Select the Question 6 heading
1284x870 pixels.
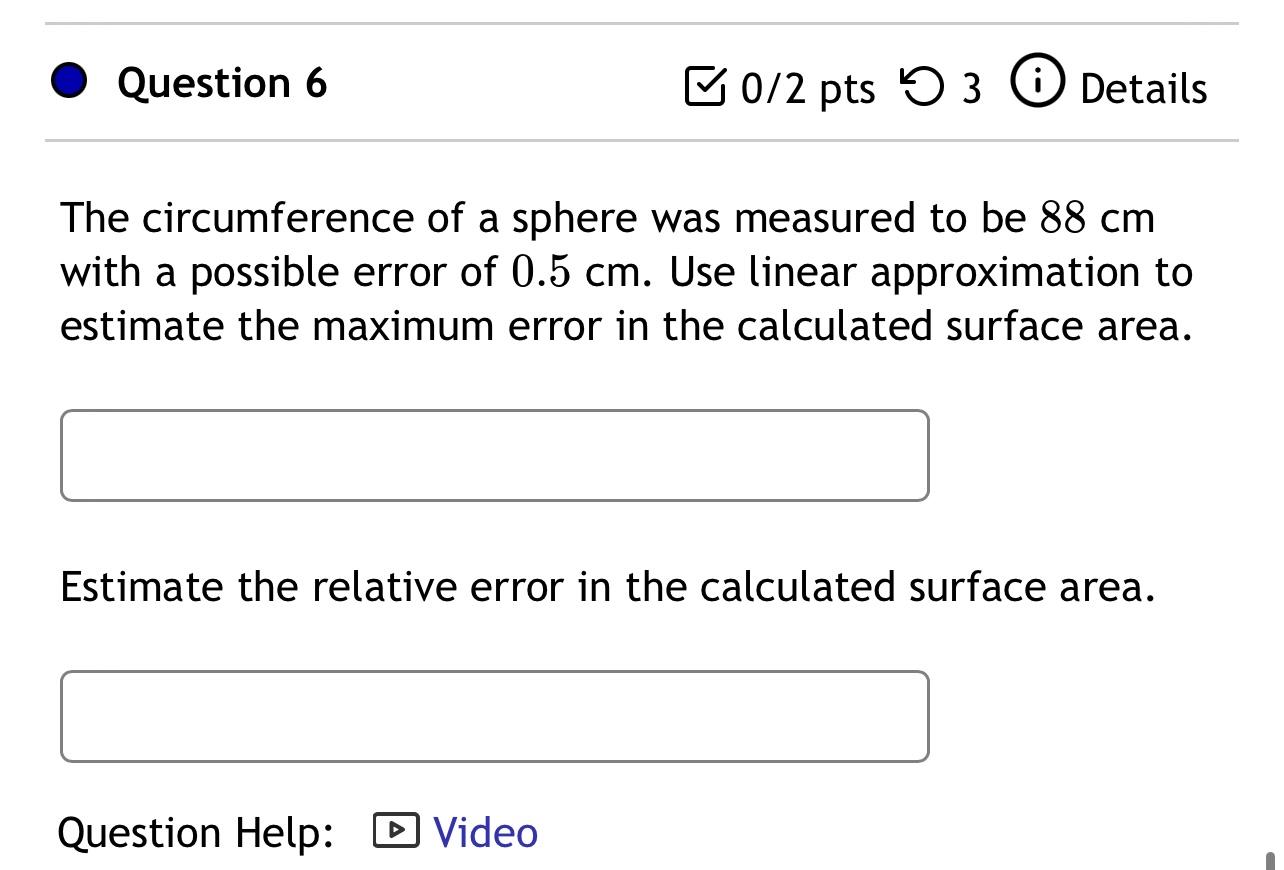[221, 82]
